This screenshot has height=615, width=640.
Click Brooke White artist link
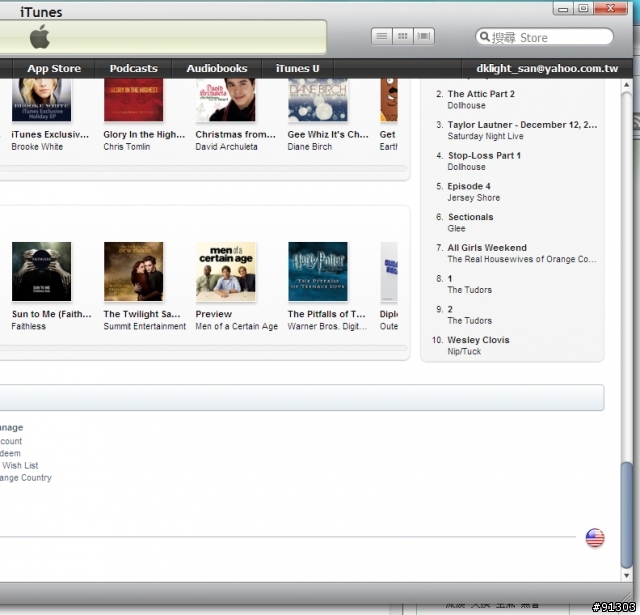[37, 147]
